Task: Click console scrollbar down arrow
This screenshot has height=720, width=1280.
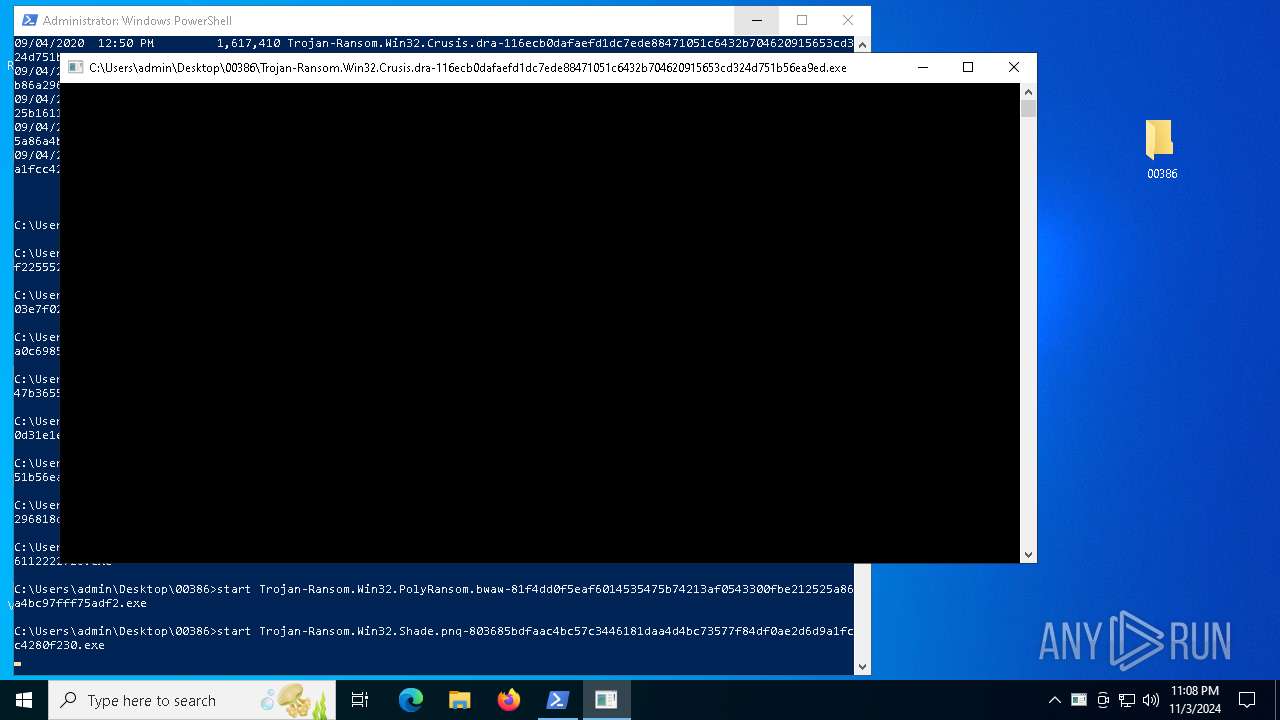Action: 1028,554
